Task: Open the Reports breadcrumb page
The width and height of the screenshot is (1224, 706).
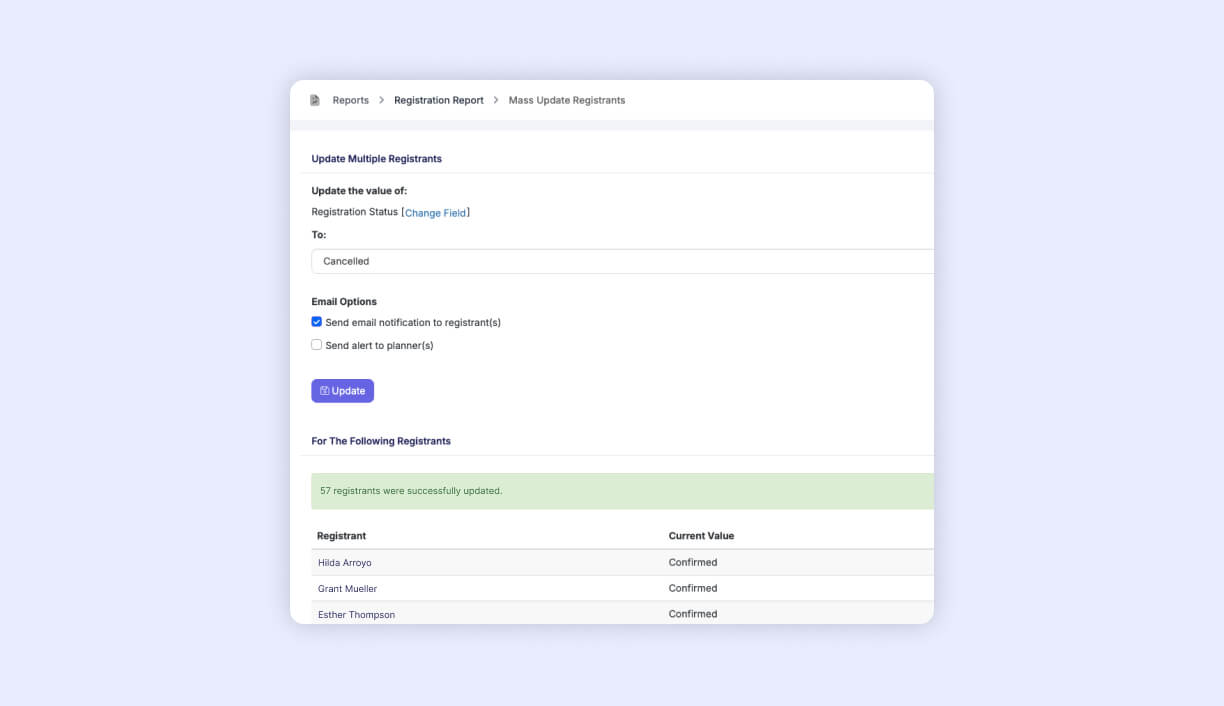Action: [x=350, y=100]
